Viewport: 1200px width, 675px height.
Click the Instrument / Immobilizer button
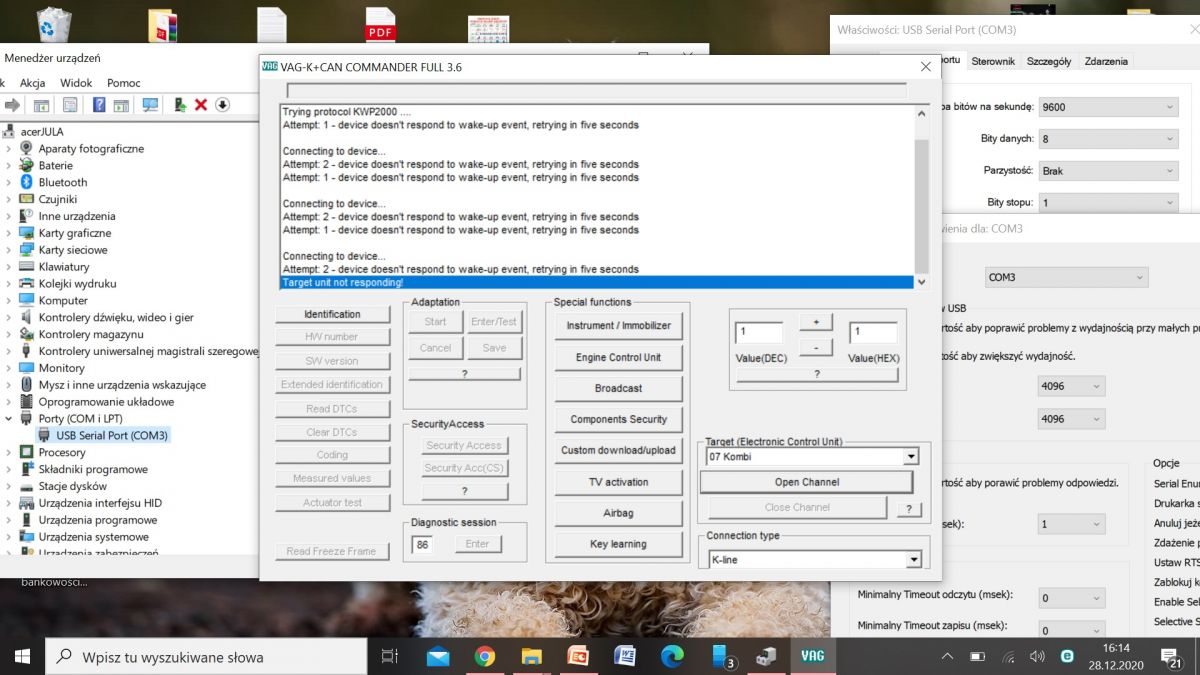618,326
